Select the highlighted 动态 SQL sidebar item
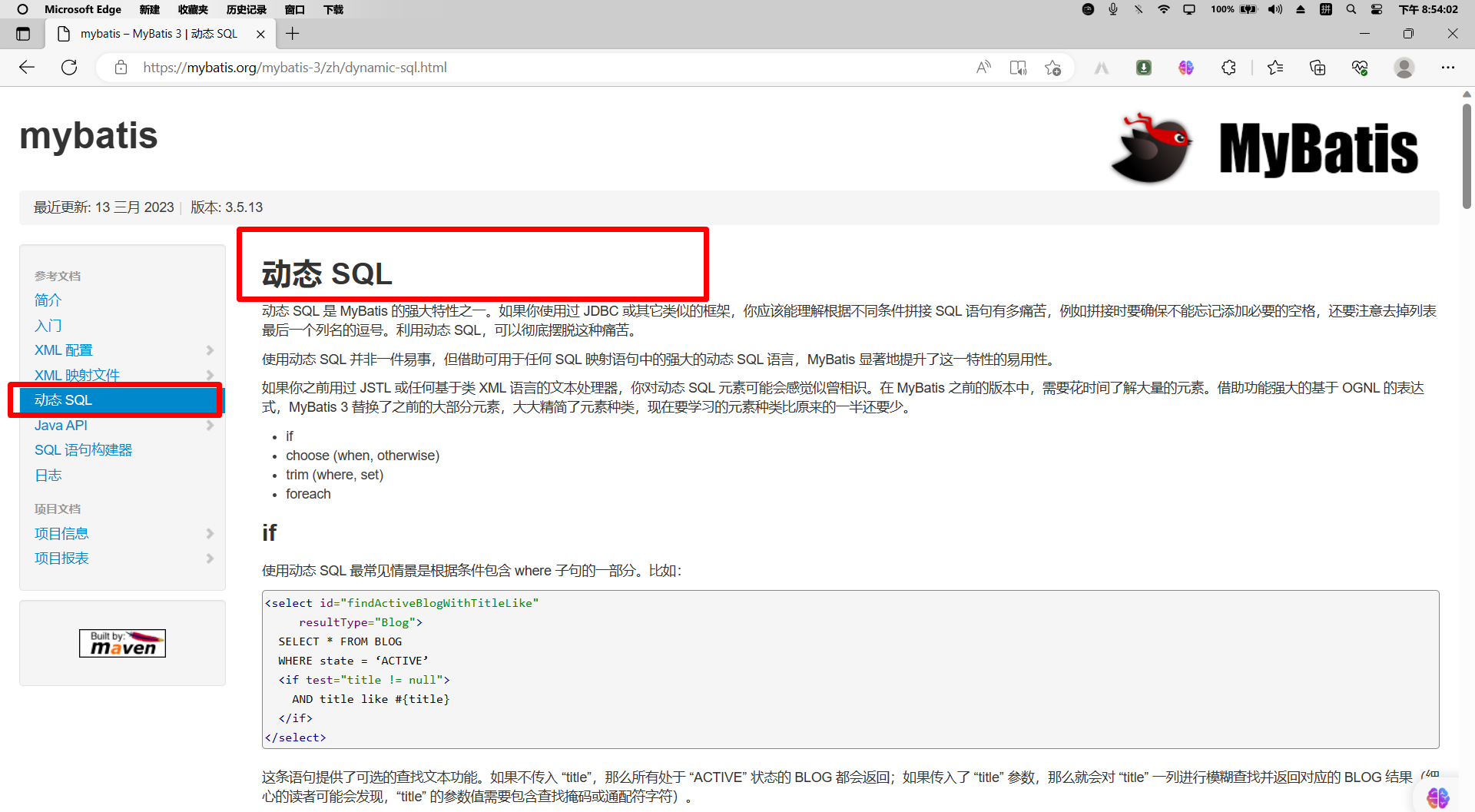 pyautogui.click(x=121, y=400)
